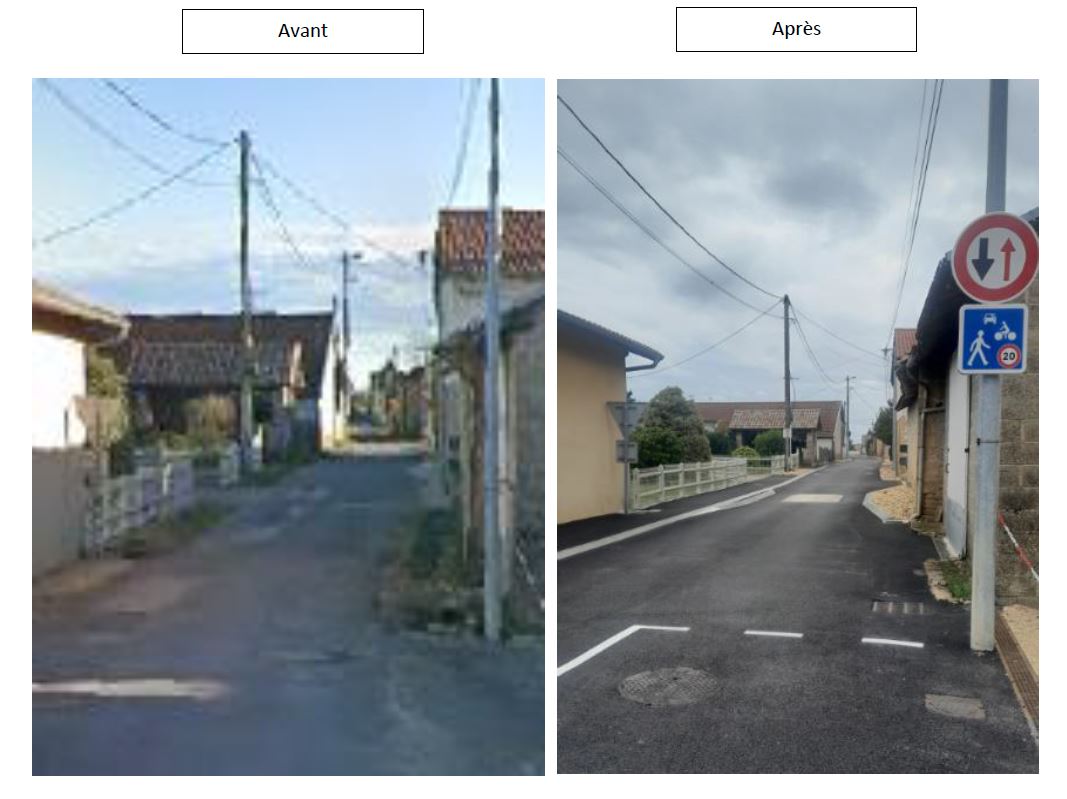Click the cyclist symbol on blue sign
Screen dimensions: 1067x799
click(1005, 331)
